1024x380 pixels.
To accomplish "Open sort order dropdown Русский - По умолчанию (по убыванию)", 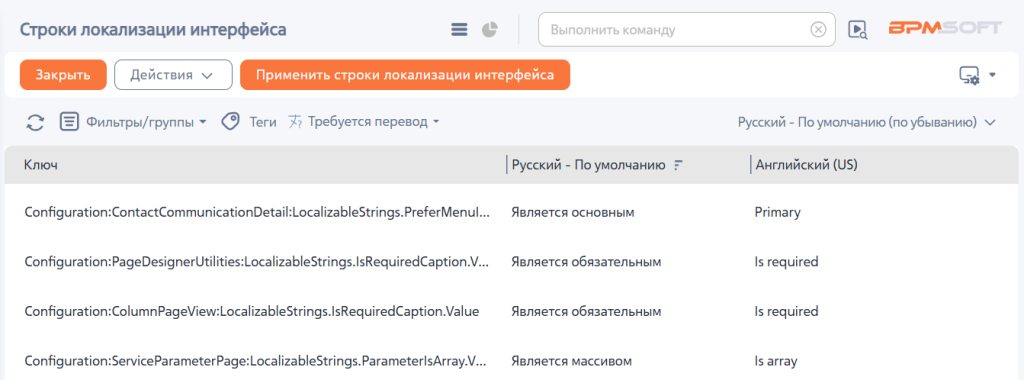I will pyautogui.click(x=866, y=122).
